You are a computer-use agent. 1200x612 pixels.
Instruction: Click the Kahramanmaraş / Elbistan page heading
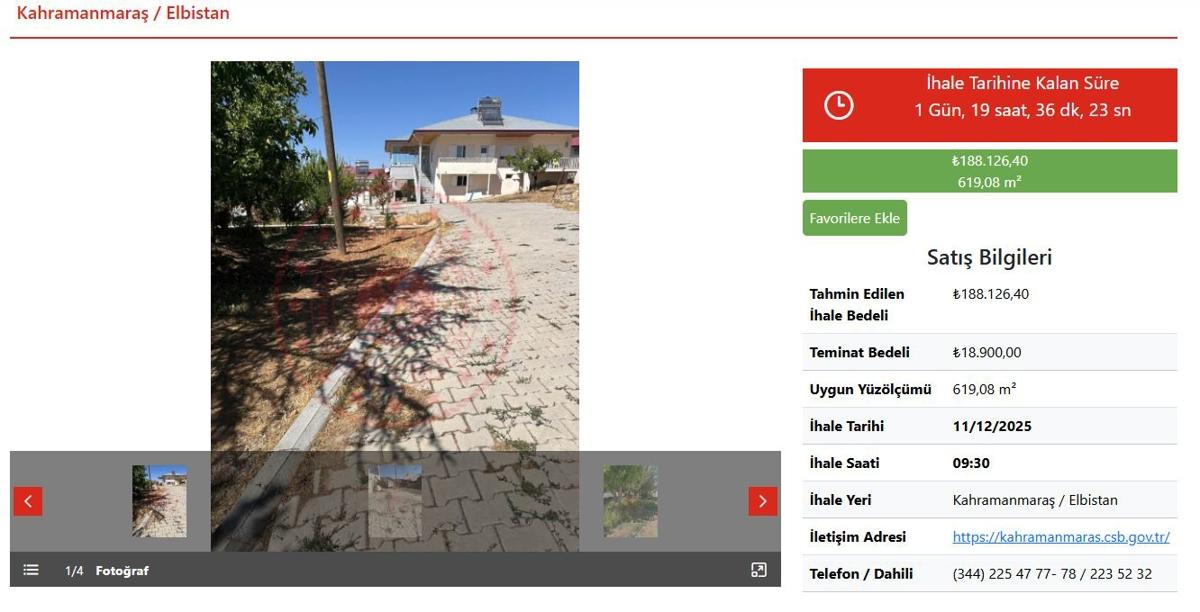click(x=123, y=13)
